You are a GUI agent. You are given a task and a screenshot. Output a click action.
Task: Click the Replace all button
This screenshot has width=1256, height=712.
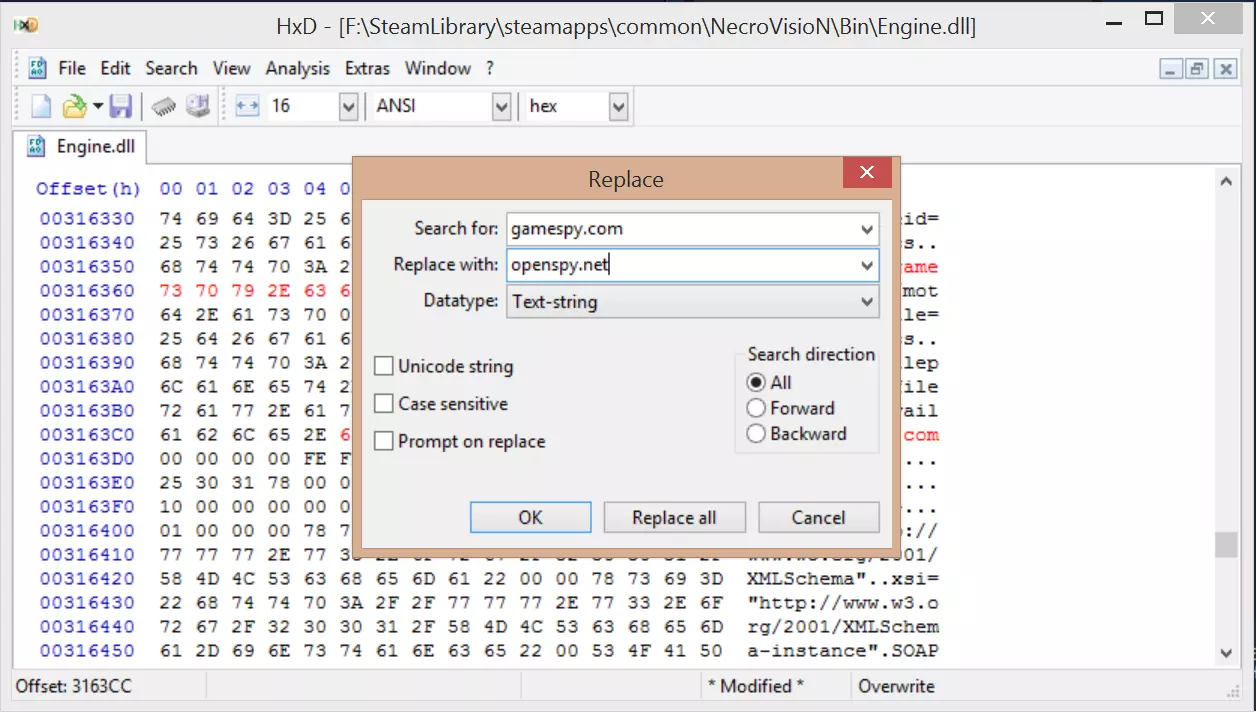tap(674, 517)
